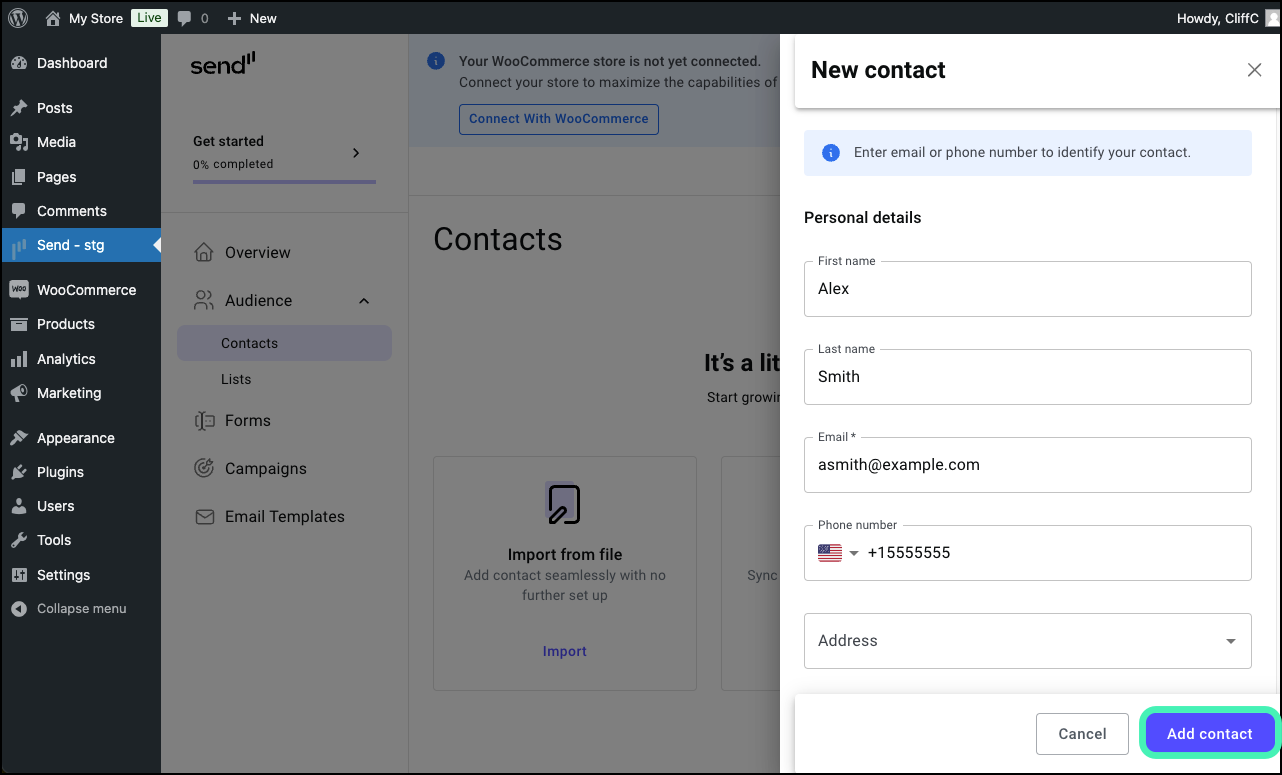Expand the Get started progress arrow
Image resolution: width=1282 pixels, height=775 pixels.
click(x=356, y=153)
